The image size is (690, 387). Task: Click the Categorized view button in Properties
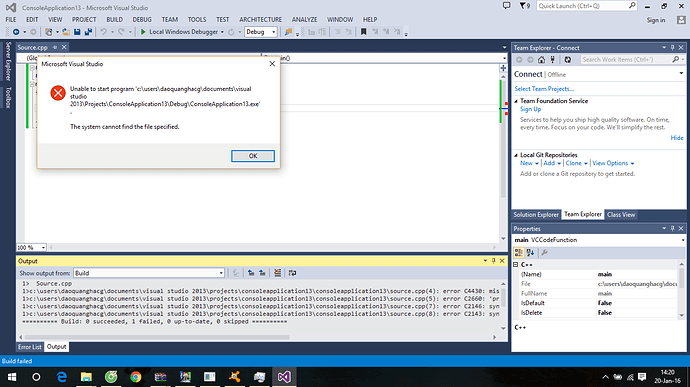pos(519,252)
